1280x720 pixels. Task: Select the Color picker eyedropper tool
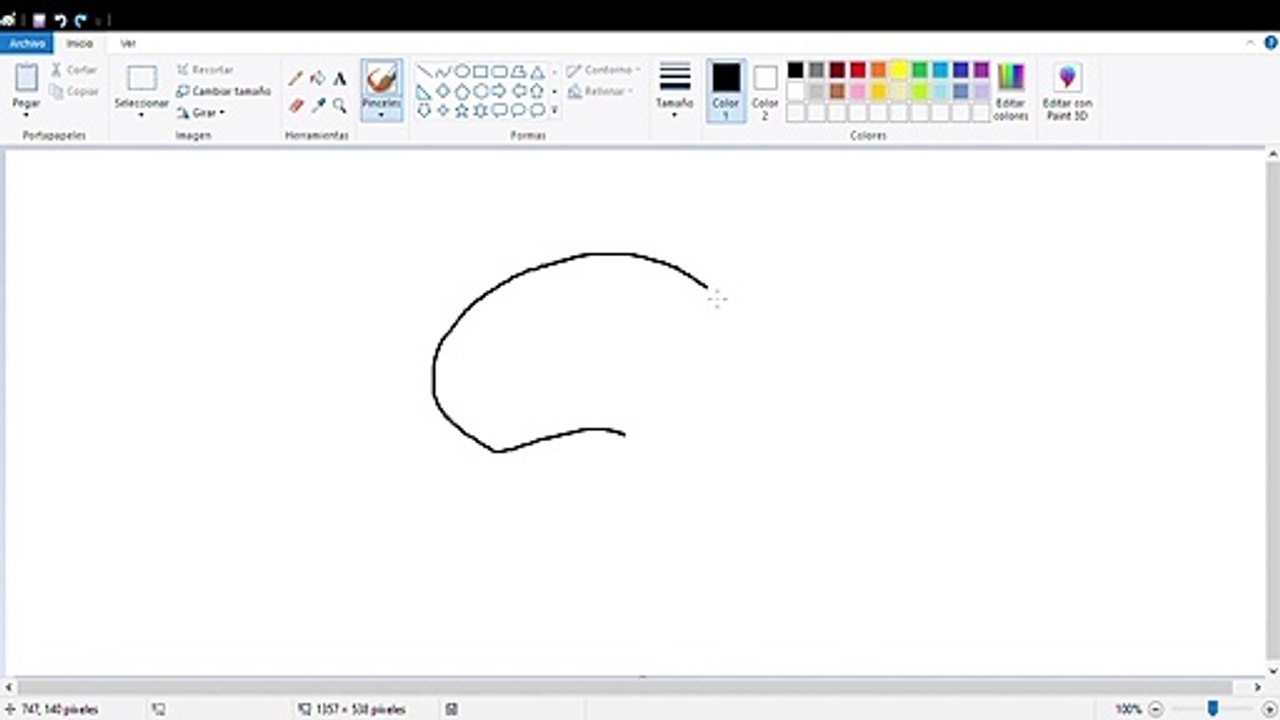point(318,105)
